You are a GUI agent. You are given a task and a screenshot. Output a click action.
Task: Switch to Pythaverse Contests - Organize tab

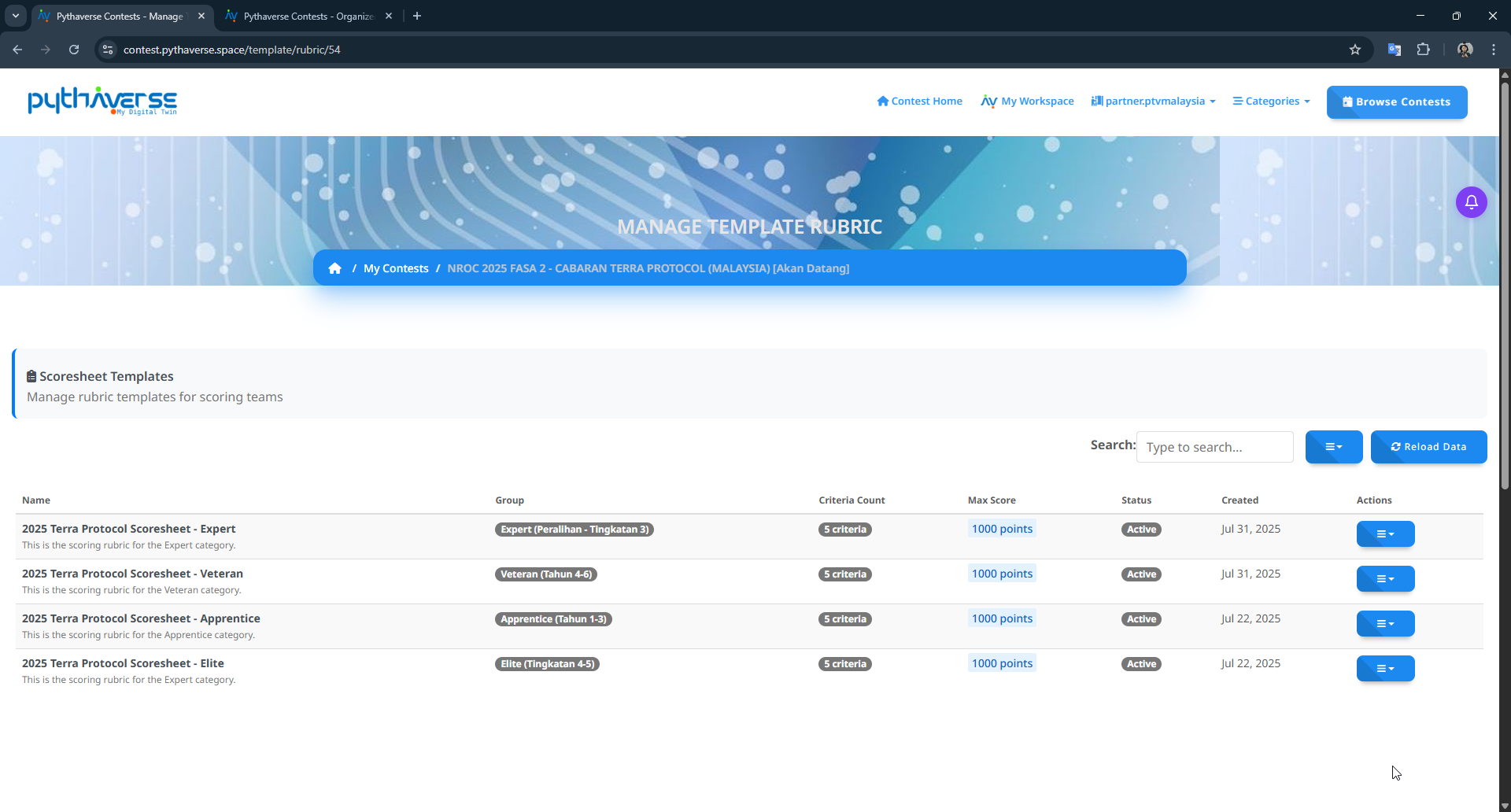coord(308,16)
